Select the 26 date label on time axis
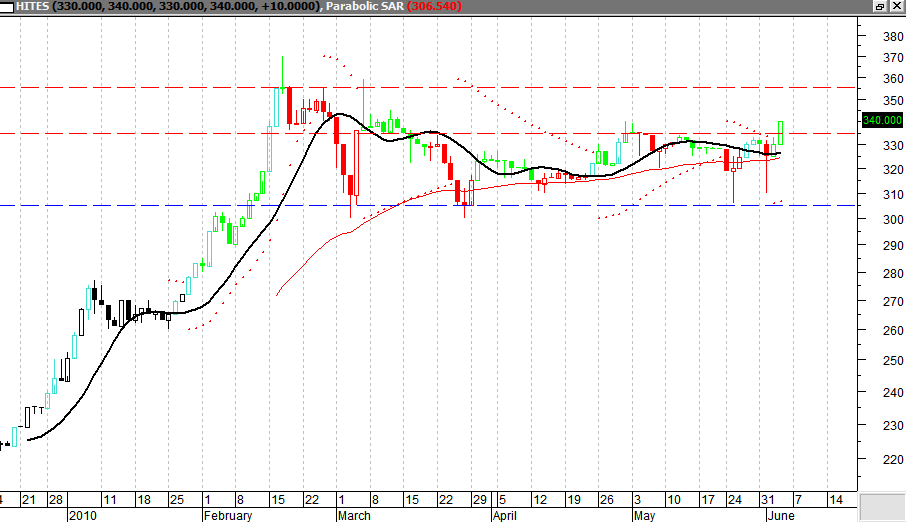The width and height of the screenshot is (906, 522). coord(607,500)
